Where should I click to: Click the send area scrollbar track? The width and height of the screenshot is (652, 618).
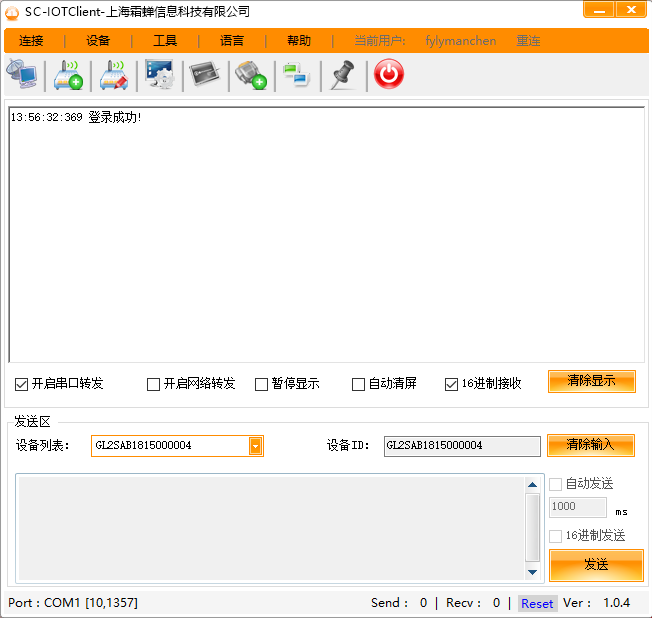(532, 528)
